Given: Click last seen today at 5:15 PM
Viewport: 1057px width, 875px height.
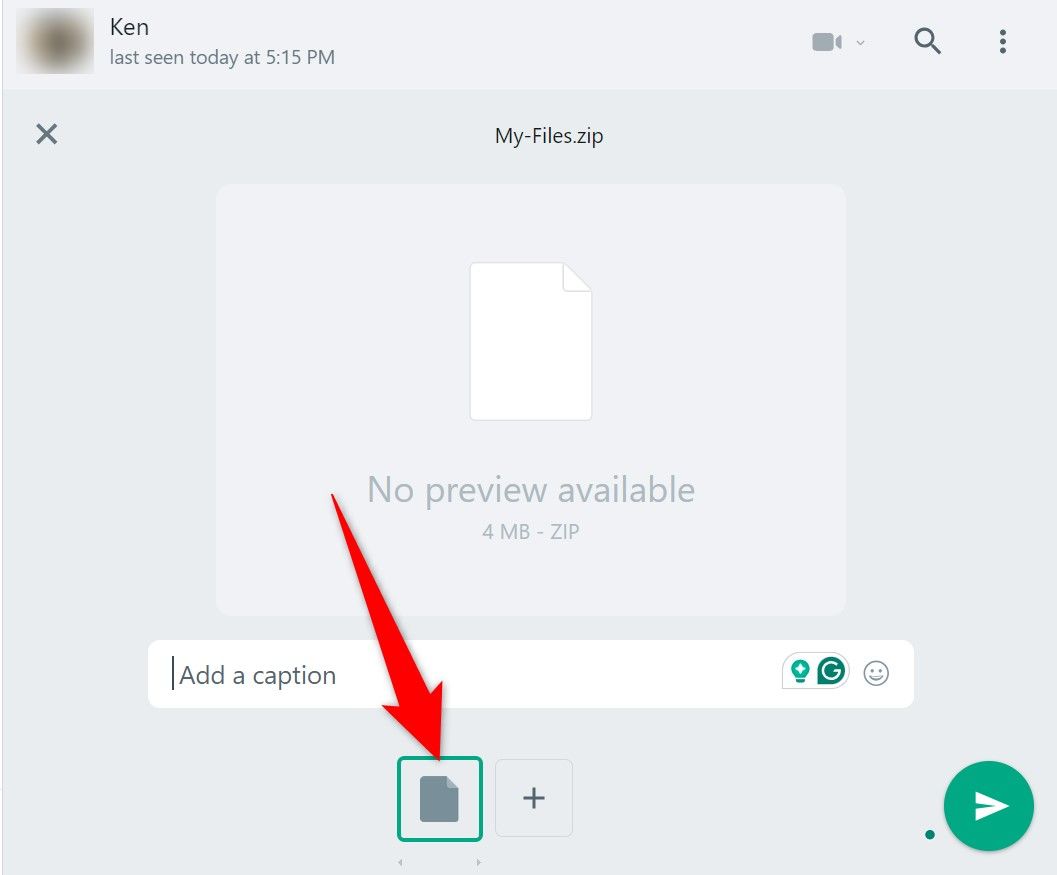Looking at the screenshot, I should (x=222, y=57).
